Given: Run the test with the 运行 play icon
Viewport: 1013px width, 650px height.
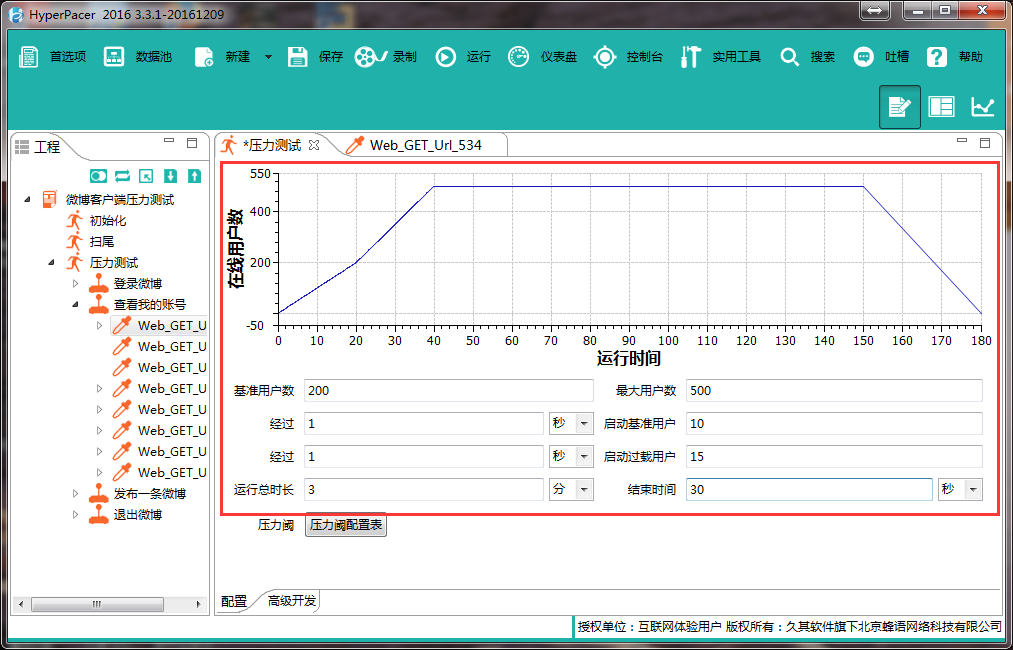Looking at the screenshot, I should [x=445, y=57].
